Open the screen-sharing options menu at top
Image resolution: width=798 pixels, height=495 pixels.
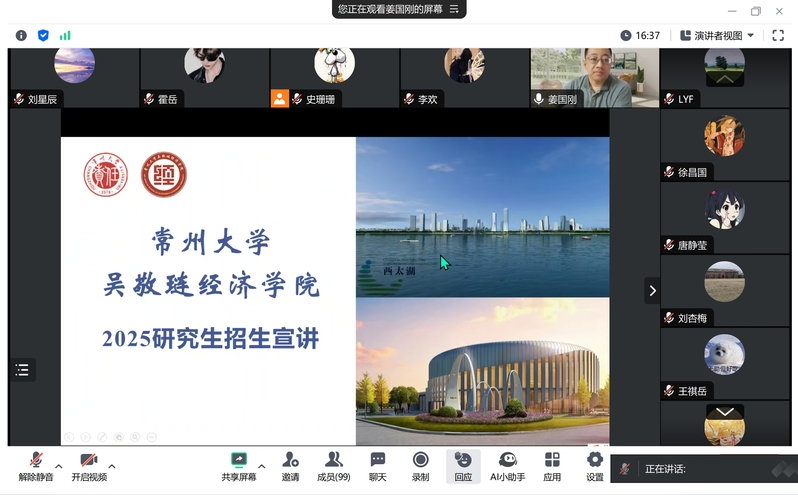tap(454, 9)
